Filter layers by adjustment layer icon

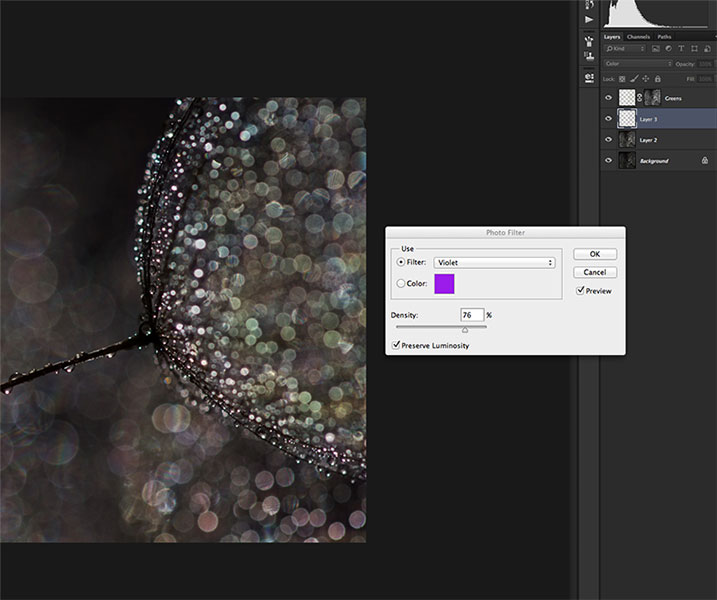click(x=668, y=48)
